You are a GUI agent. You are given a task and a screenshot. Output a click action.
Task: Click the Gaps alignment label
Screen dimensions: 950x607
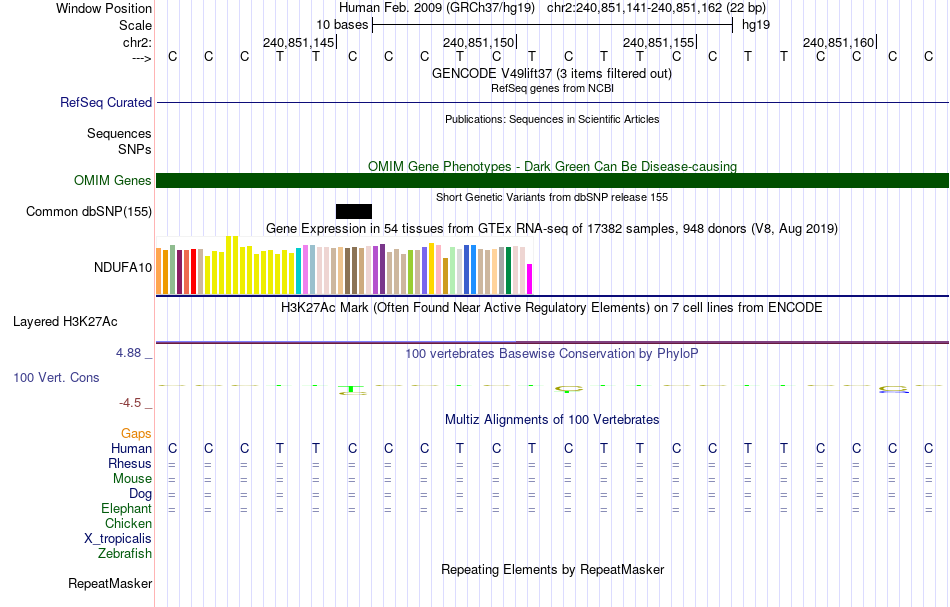(136, 434)
